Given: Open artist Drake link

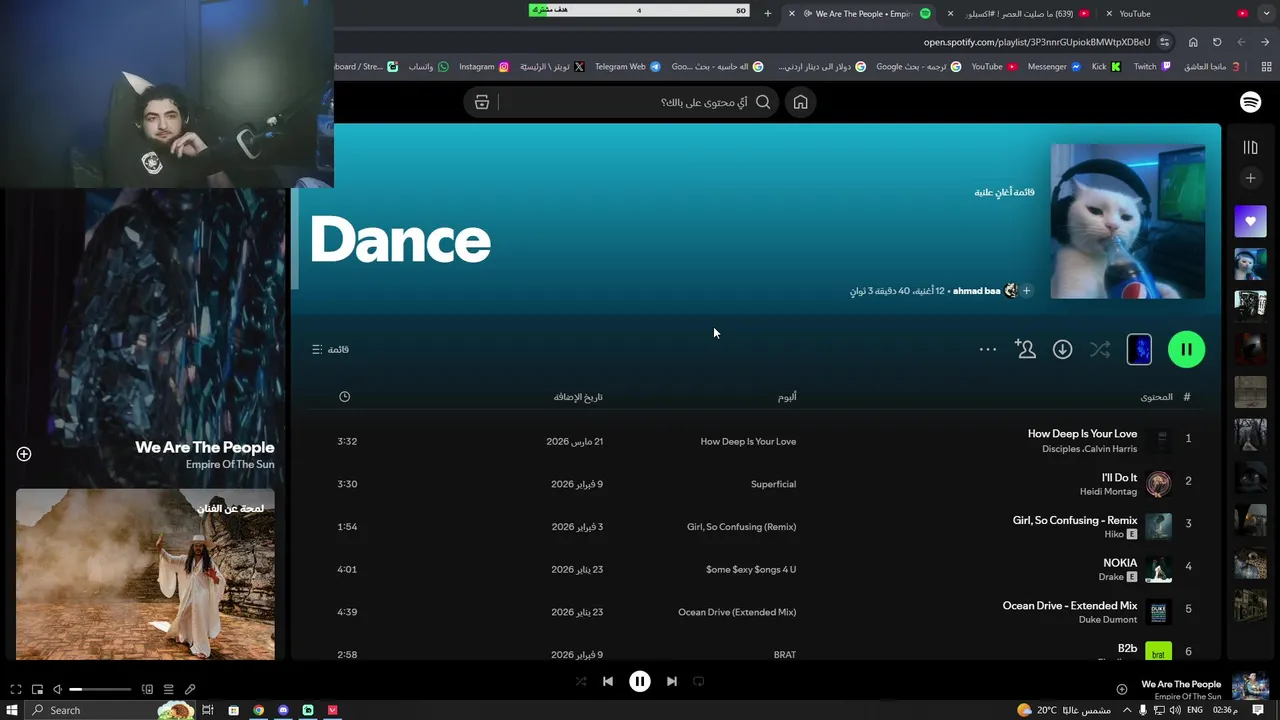Looking at the screenshot, I should 1111,577.
